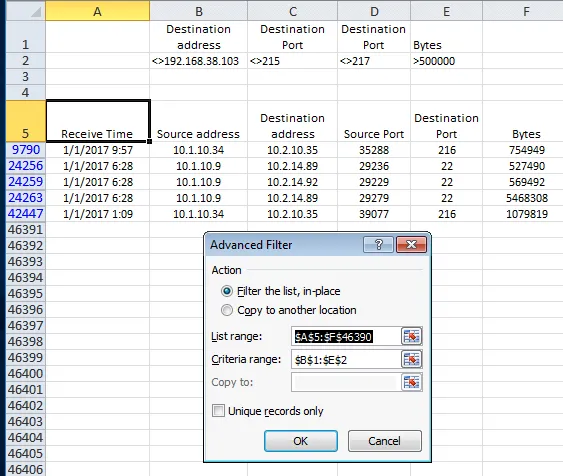
Task: Click inside the Criteria range field
Action: pos(346,359)
